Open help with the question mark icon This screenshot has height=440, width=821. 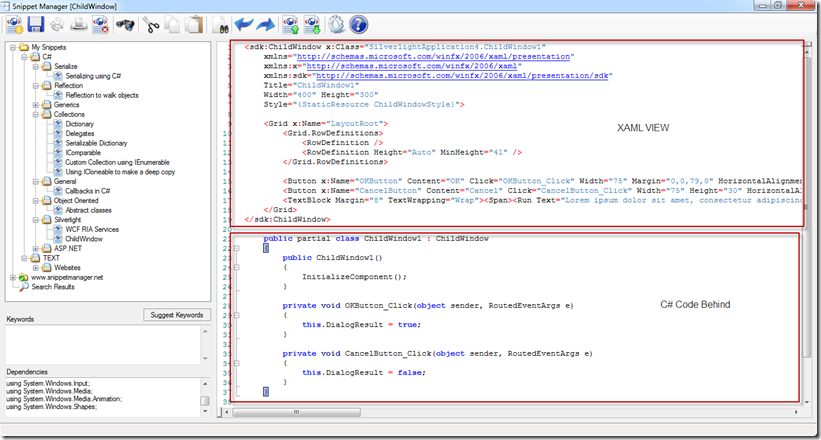click(358, 25)
